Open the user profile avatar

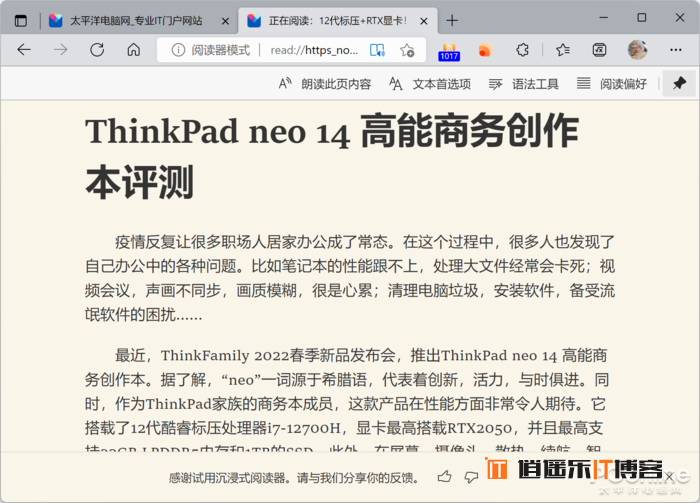(638, 50)
